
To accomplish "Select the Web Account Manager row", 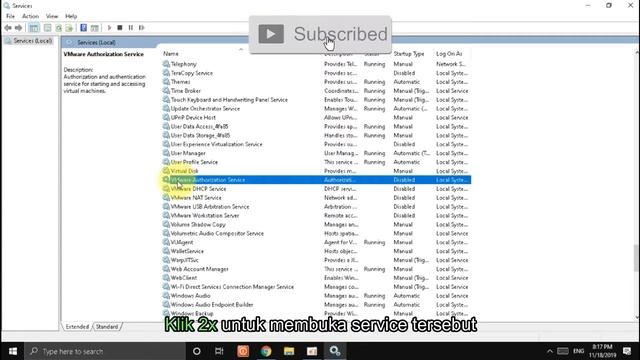I will coord(316,269).
